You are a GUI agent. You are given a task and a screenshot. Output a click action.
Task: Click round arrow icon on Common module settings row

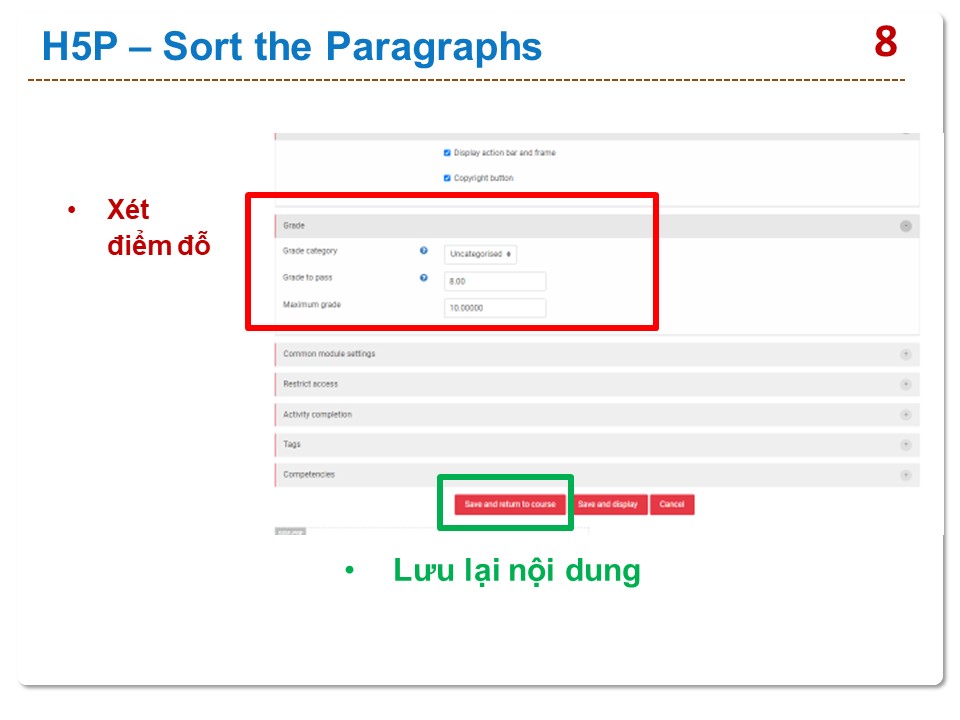click(x=905, y=354)
